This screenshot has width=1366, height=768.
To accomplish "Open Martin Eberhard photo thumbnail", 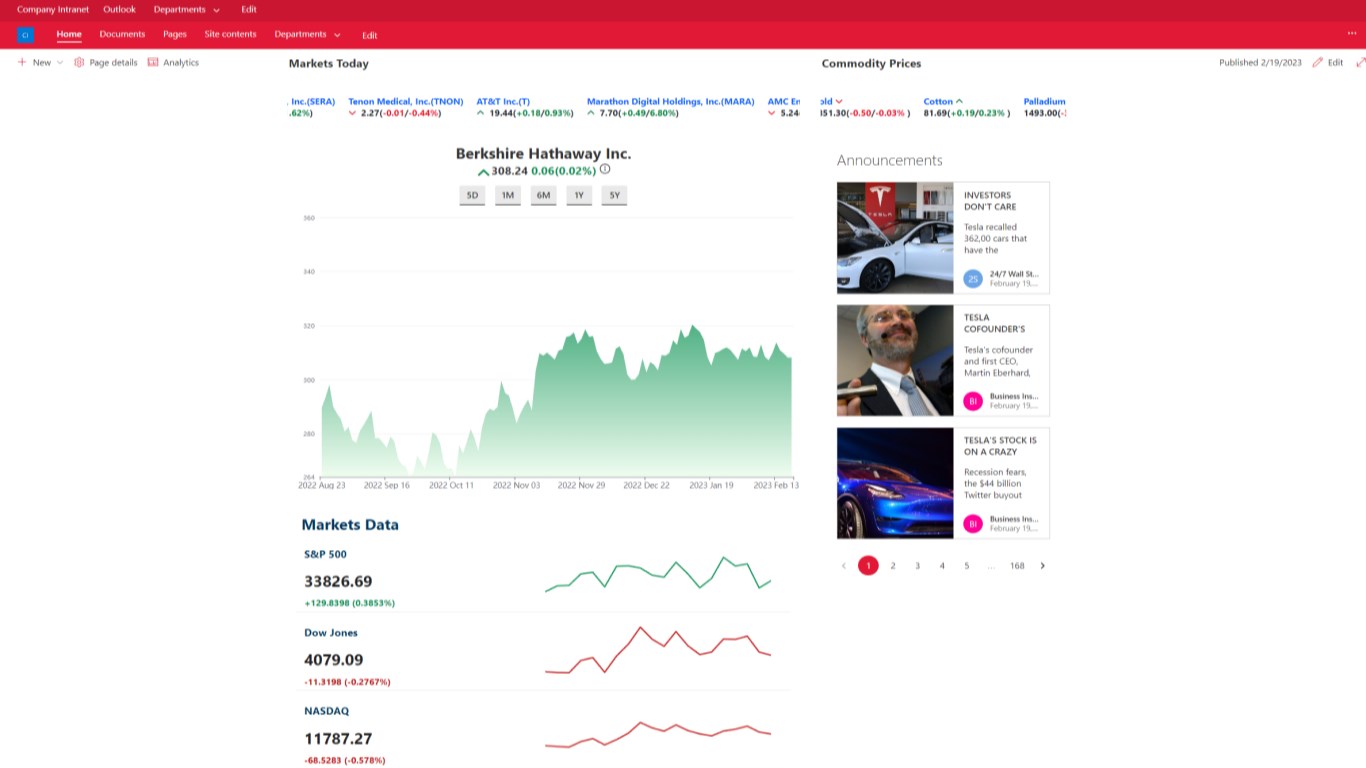I will coord(895,360).
